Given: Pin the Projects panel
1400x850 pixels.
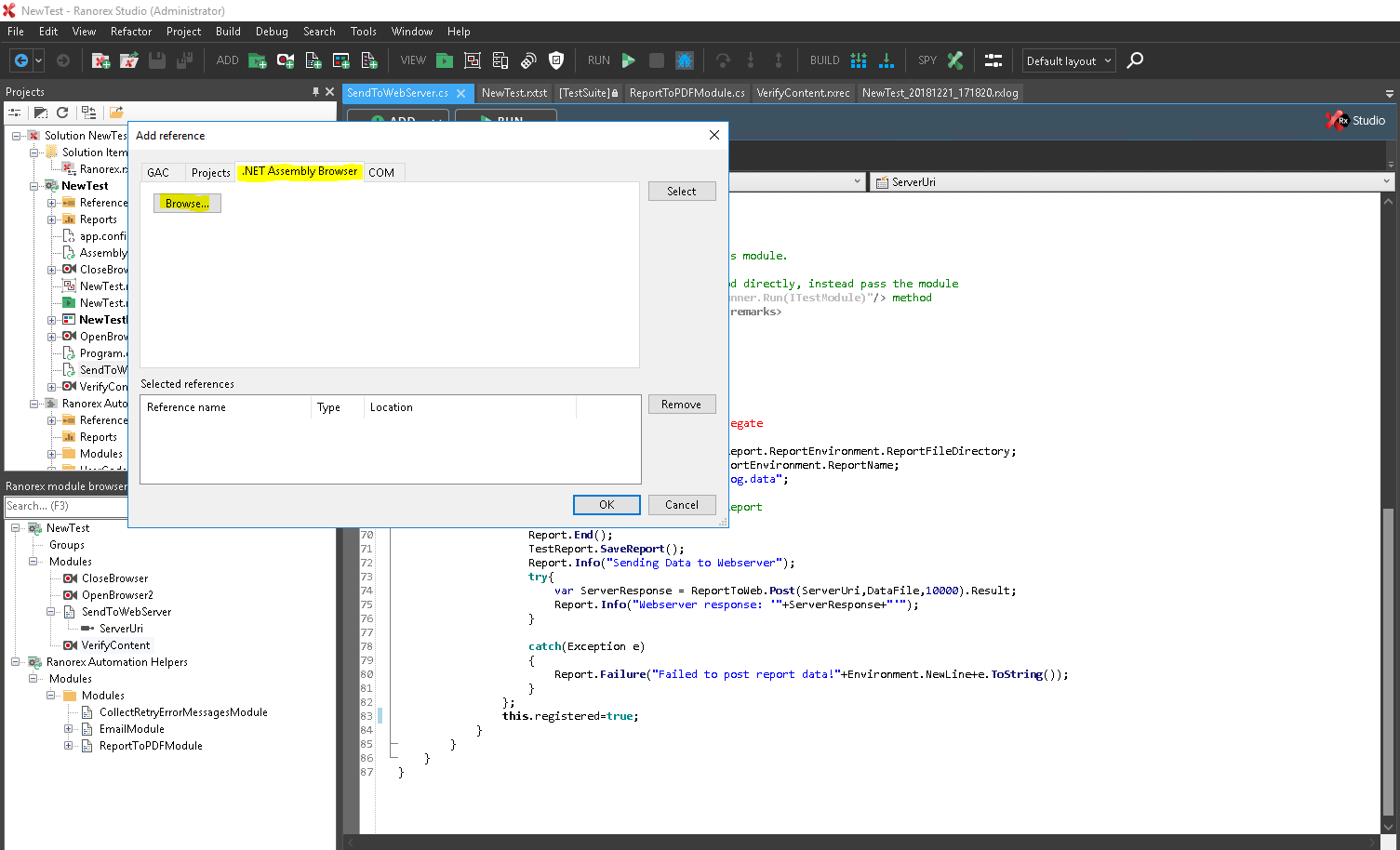Looking at the screenshot, I should pos(315,92).
